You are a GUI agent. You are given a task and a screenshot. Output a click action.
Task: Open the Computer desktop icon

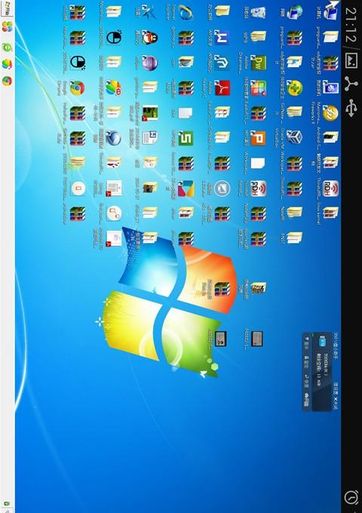click(x=330, y=12)
